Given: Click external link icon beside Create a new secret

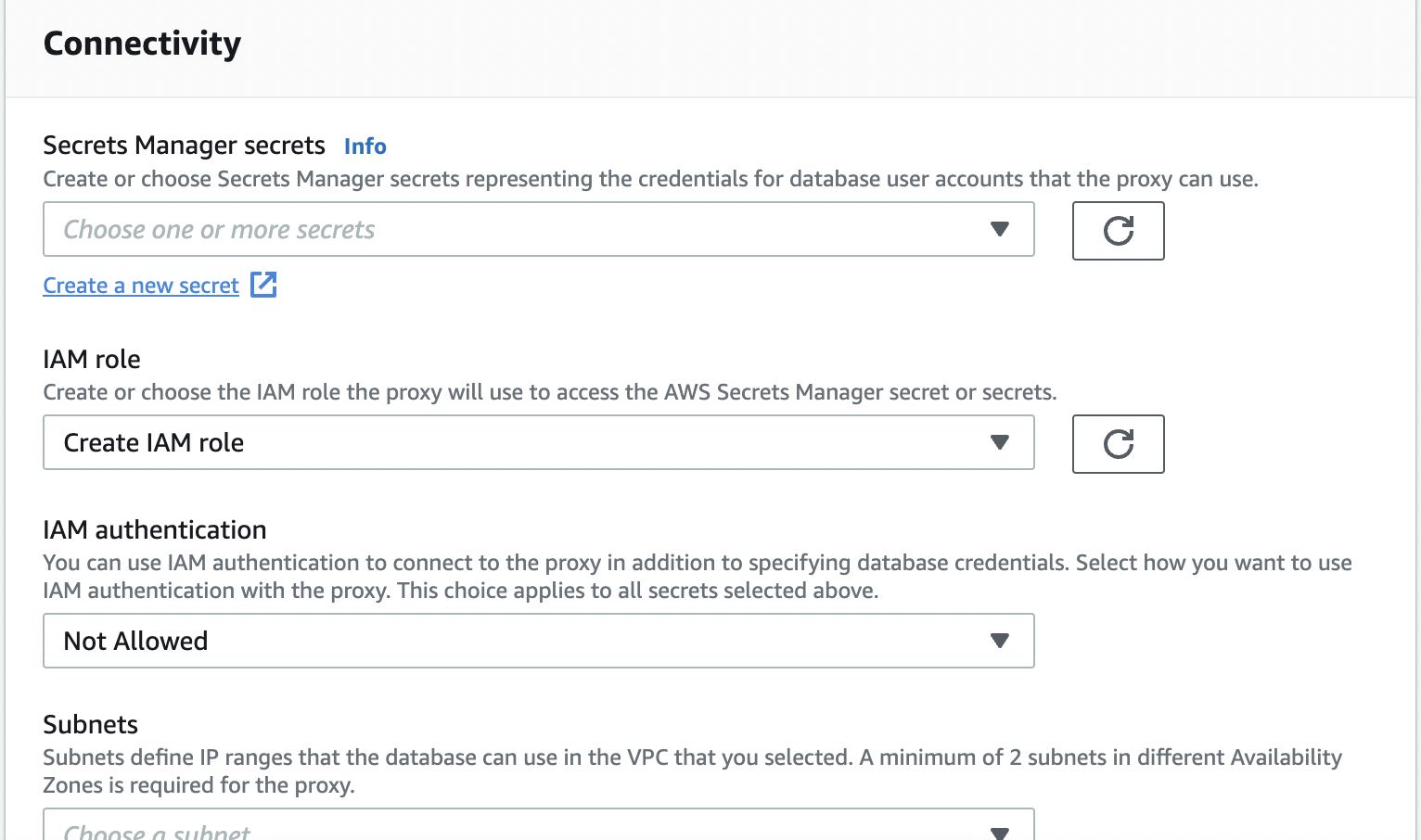Looking at the screenshot, I should click(x=264, y=285).
